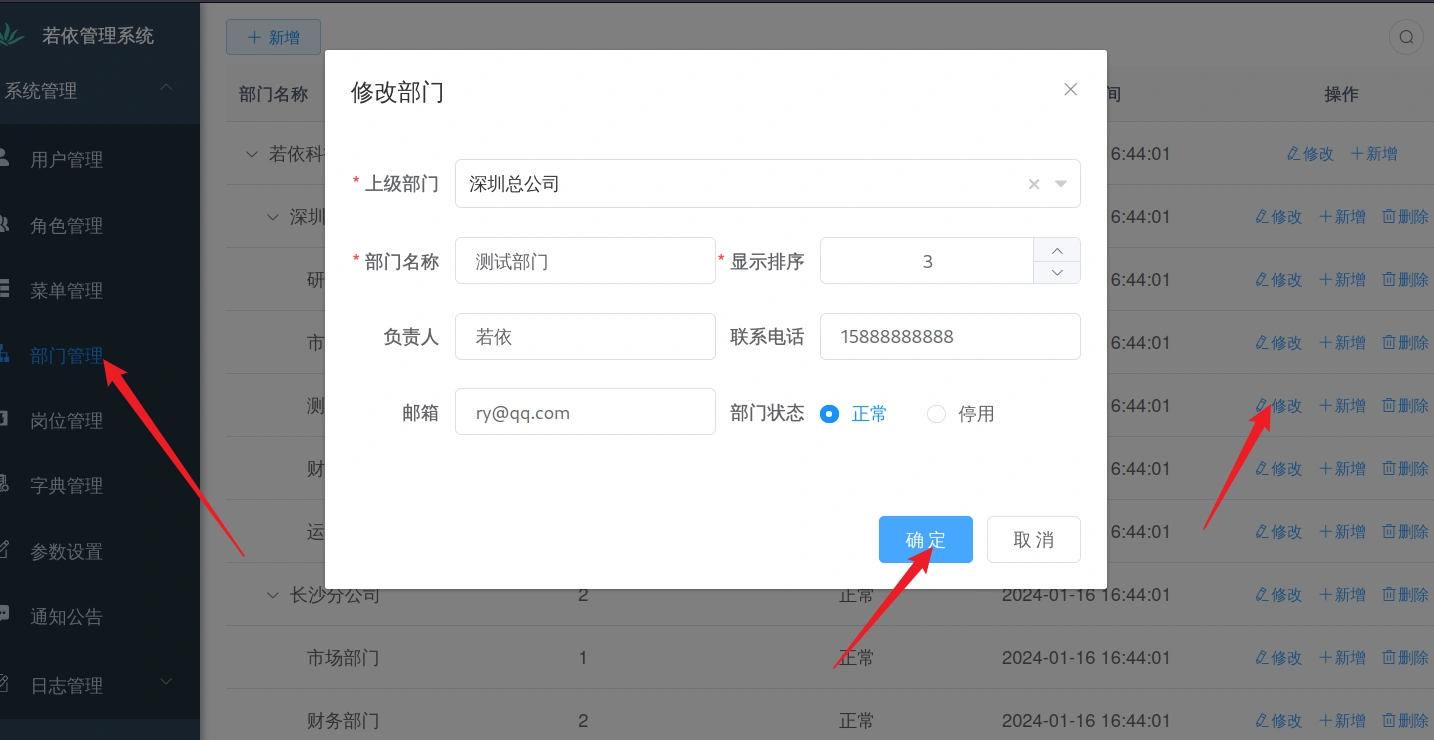Image resolution: width=1434 pixels, height=740 pixels.
Task: Collapse the 长沙分公司 tree row
Action: click(272, 595)
